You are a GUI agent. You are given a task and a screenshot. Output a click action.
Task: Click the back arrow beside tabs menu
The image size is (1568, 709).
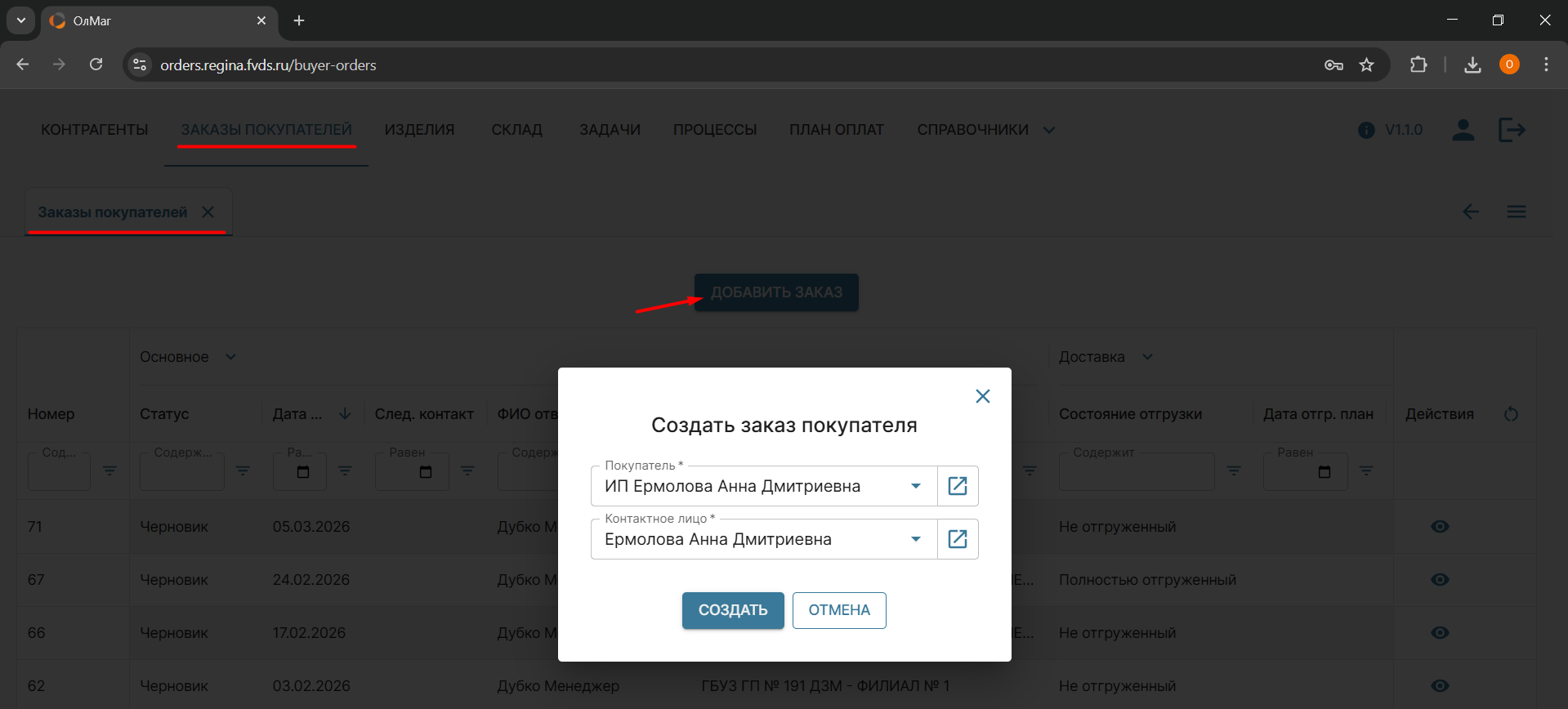pyautogui.click(x=1470, y=212)
